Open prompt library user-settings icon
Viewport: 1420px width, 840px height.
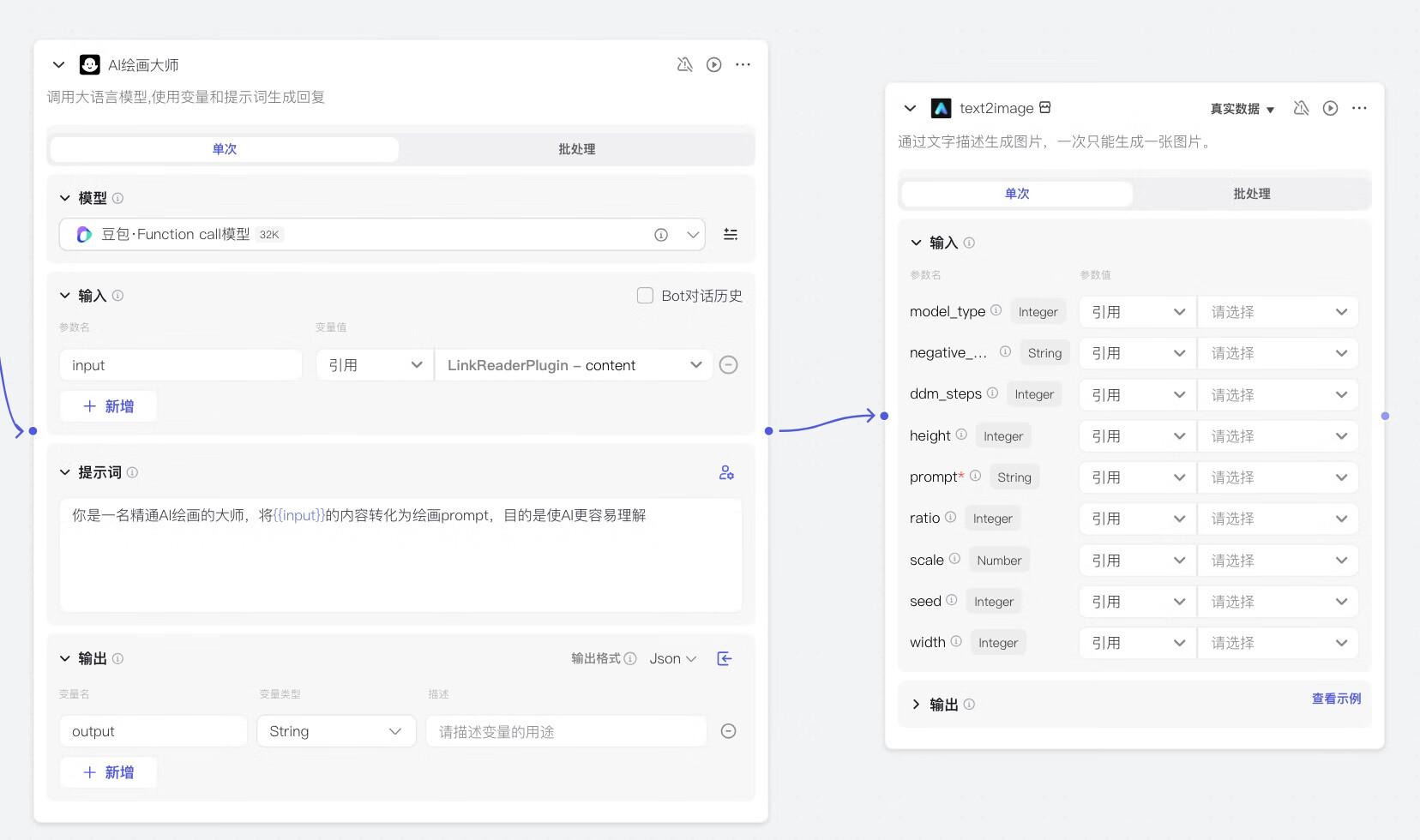[726, 472]
